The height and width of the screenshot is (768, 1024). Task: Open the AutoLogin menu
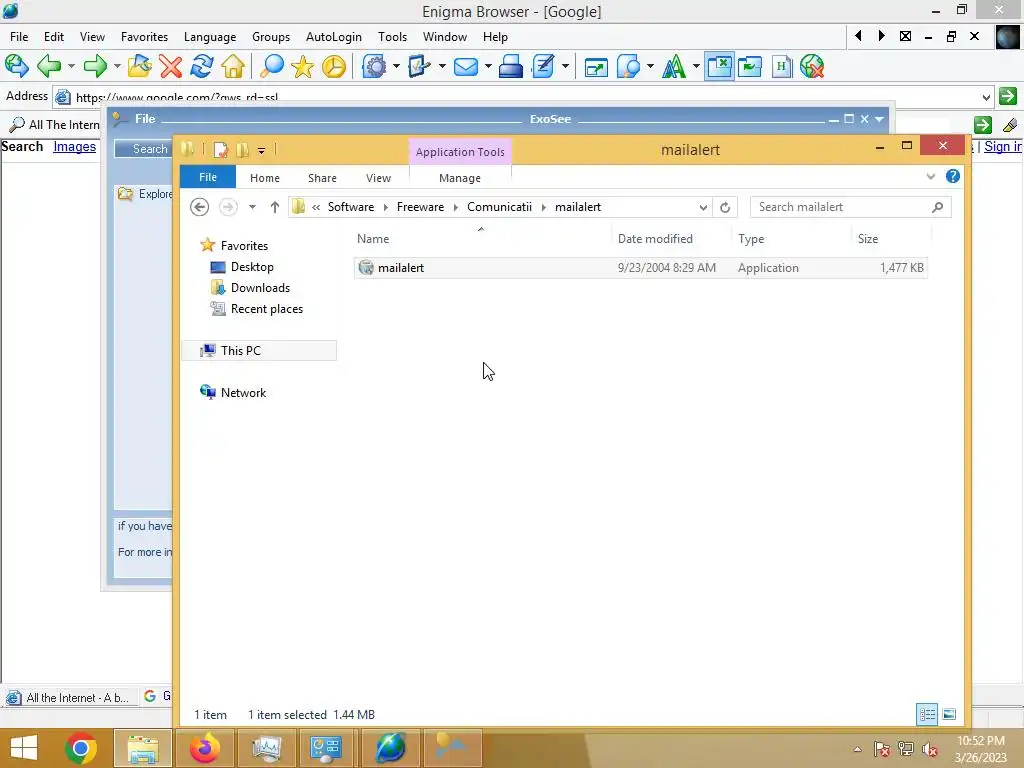334,37
